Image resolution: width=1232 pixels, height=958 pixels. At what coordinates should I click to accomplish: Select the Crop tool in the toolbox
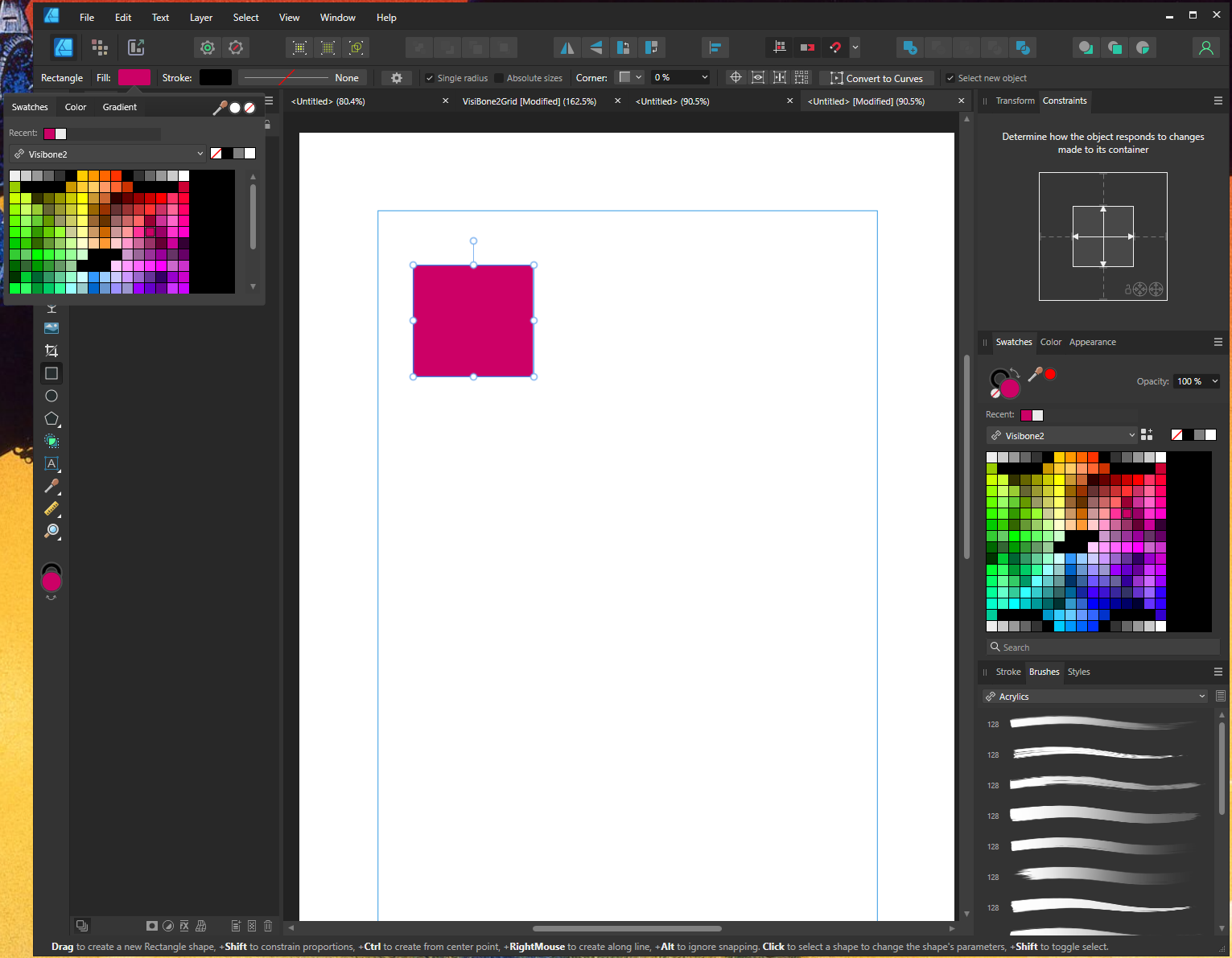52,351
